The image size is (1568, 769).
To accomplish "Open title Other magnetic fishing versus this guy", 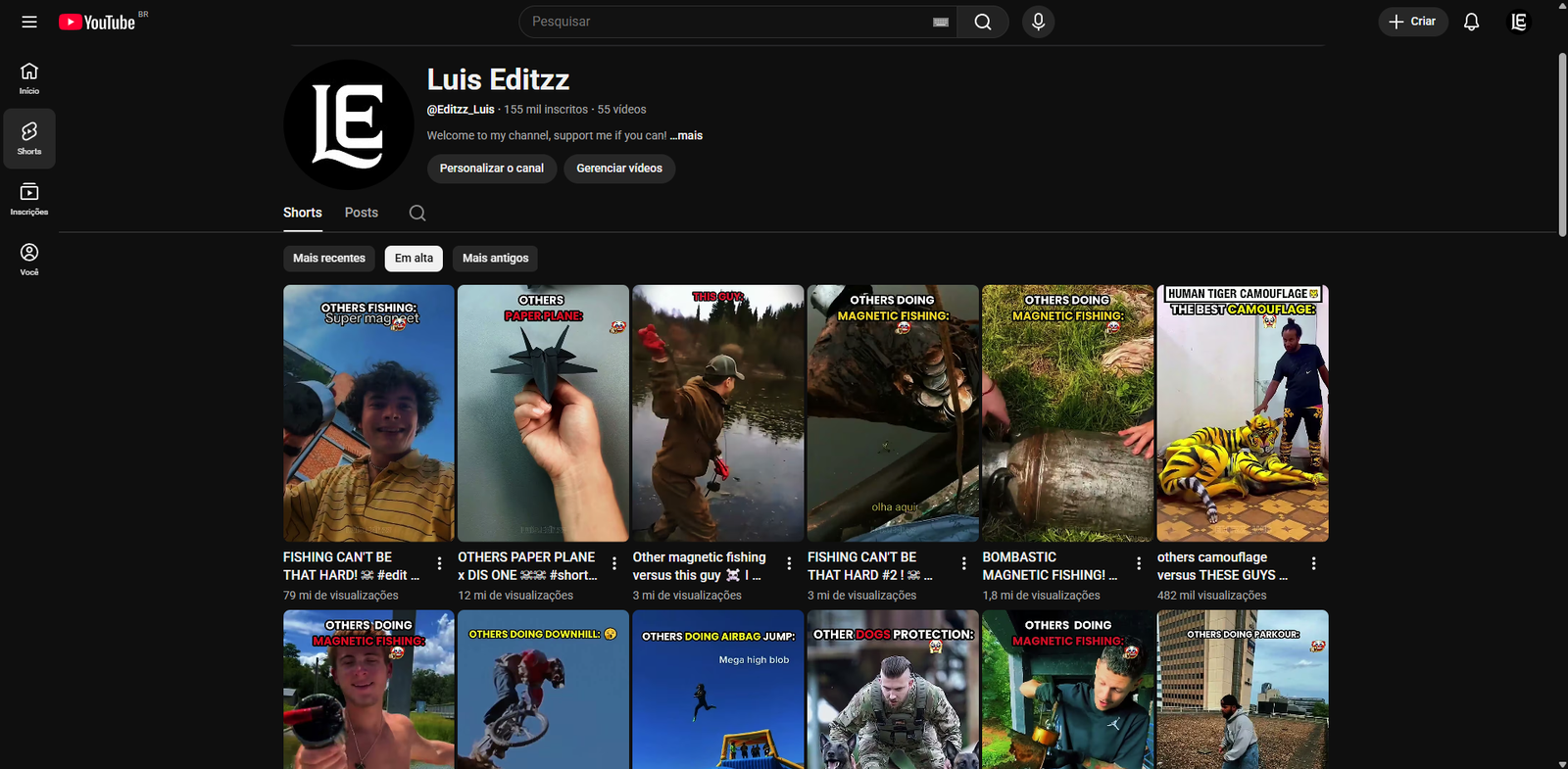I will 700,566.
